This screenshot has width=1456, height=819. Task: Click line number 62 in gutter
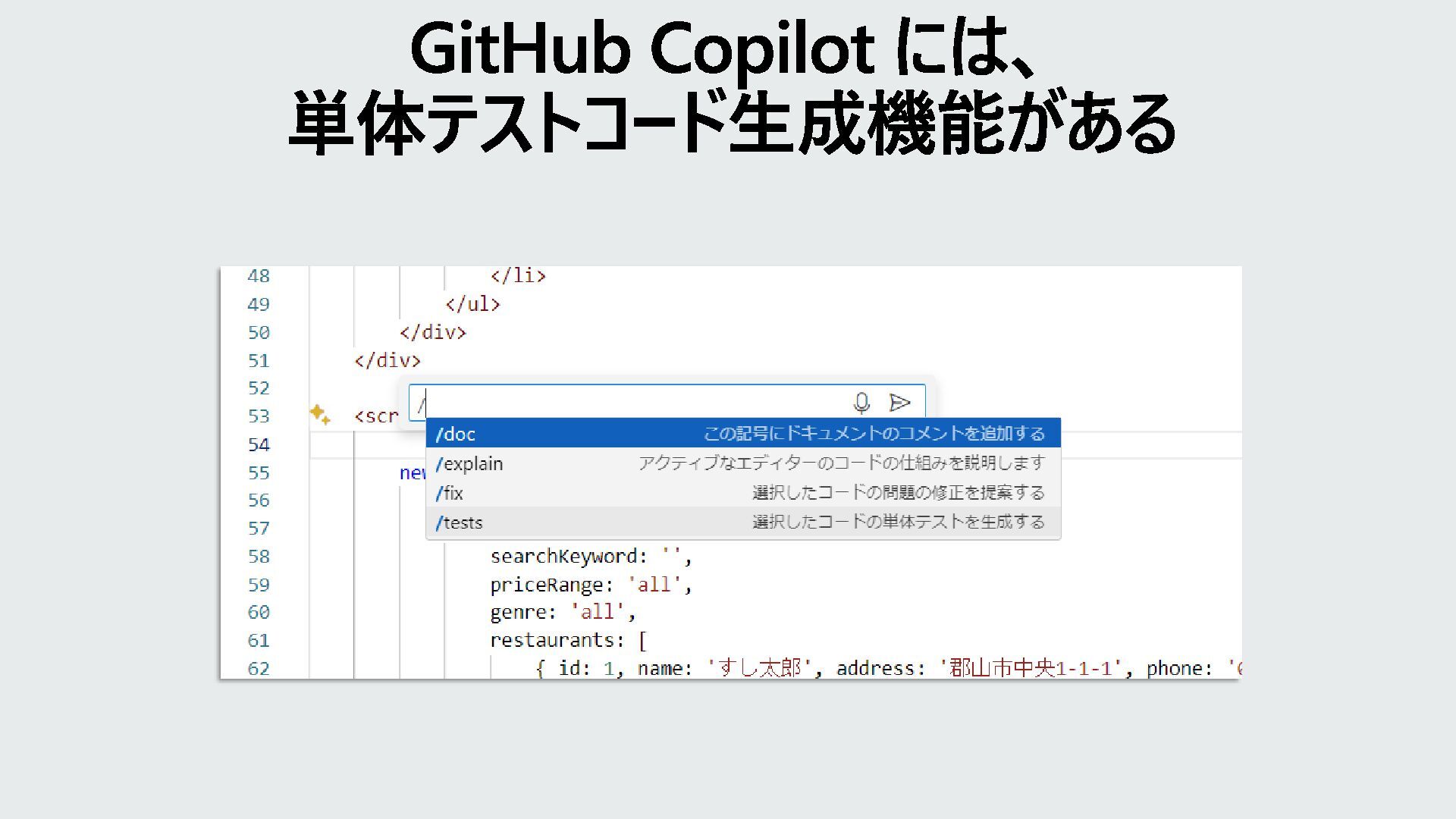click(259, 669)
